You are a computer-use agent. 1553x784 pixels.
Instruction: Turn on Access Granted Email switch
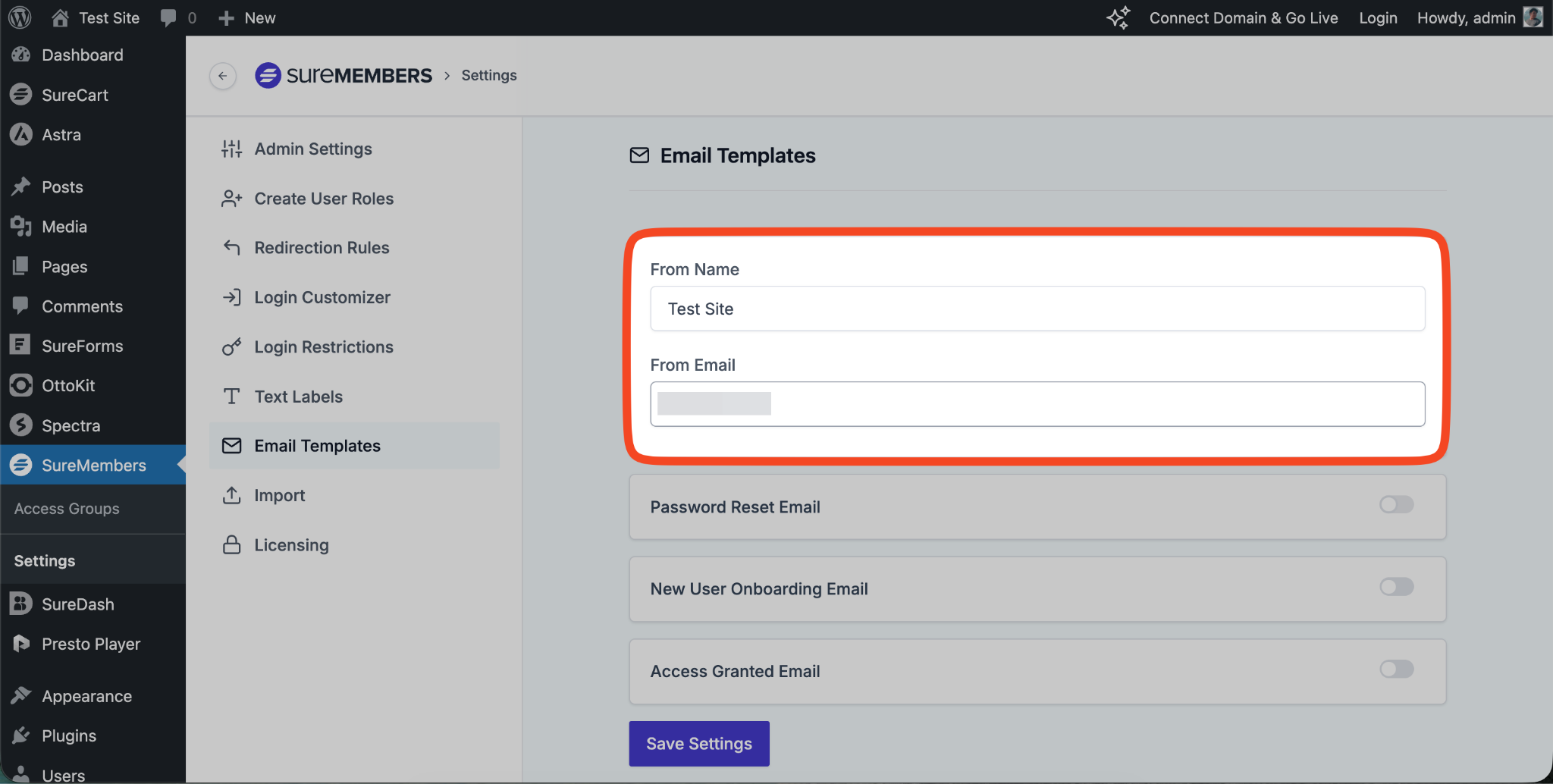[1396, 669]
